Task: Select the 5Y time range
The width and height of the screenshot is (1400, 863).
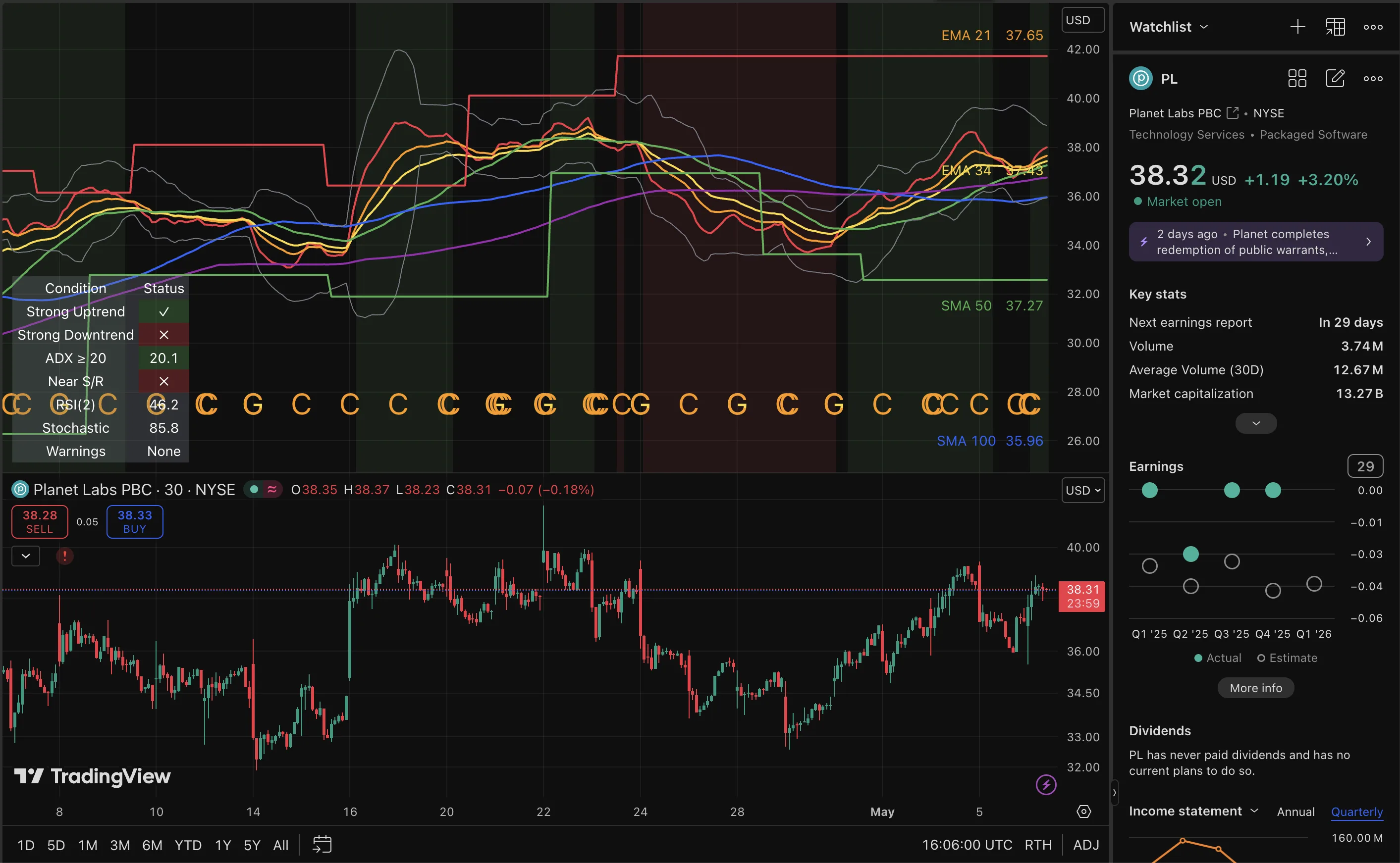Action: tap(252, 845)
